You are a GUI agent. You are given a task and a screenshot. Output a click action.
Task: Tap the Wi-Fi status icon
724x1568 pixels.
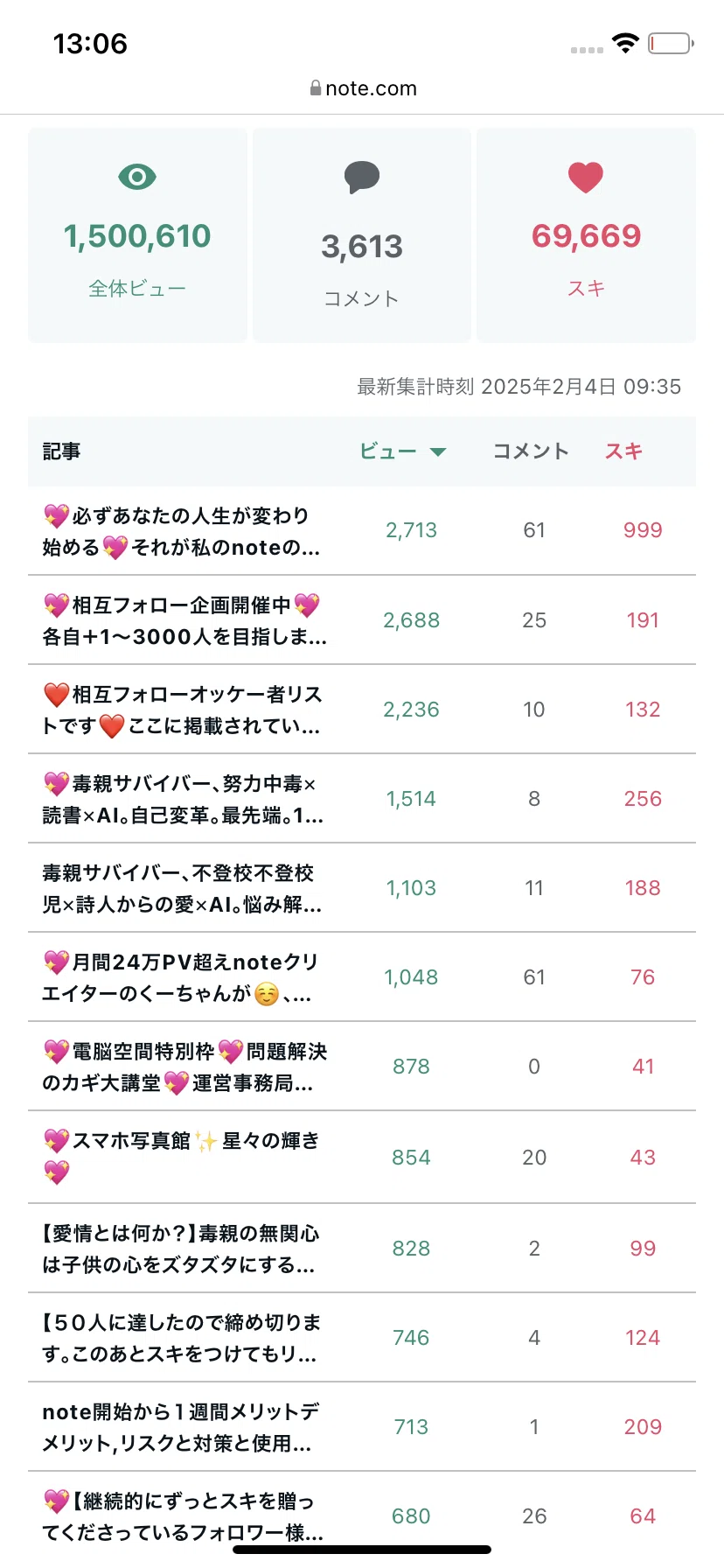pyautogui.click(x=625, y=43)
